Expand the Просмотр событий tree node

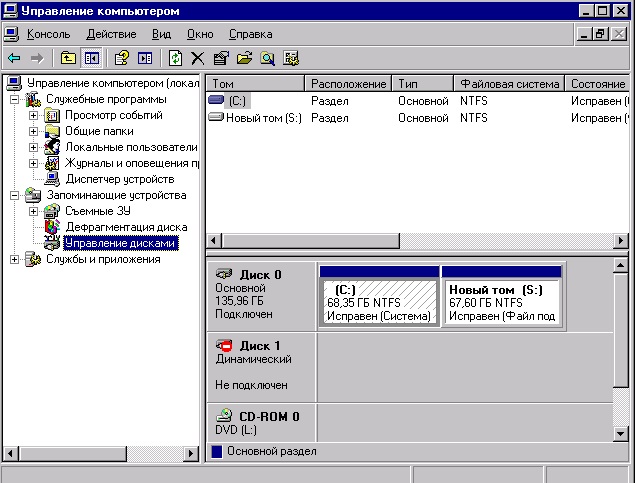click(33, 115)
